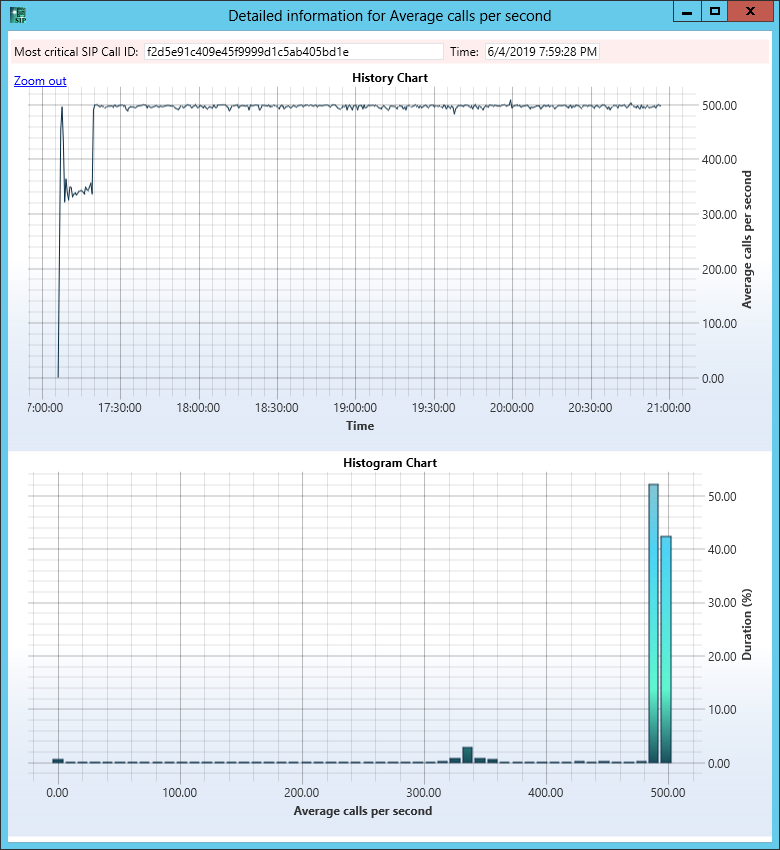Click the 18:00:00 time axis label

[198, 408]
